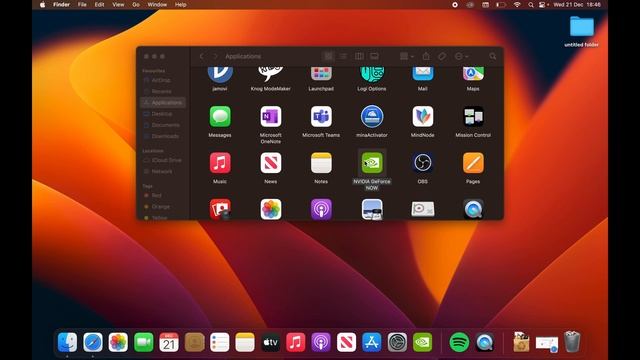Select Podcasts in the Applications window

(x=321, y=209)
